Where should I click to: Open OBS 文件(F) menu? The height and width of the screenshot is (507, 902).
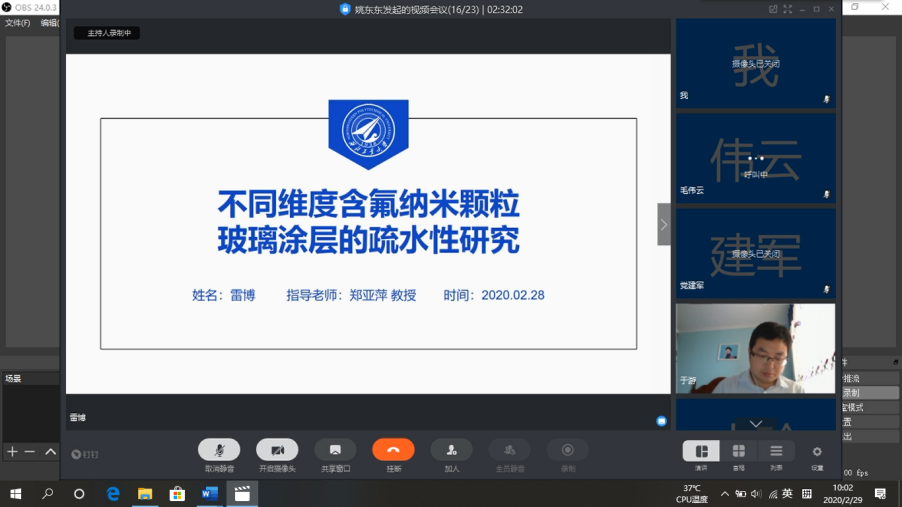17,22
